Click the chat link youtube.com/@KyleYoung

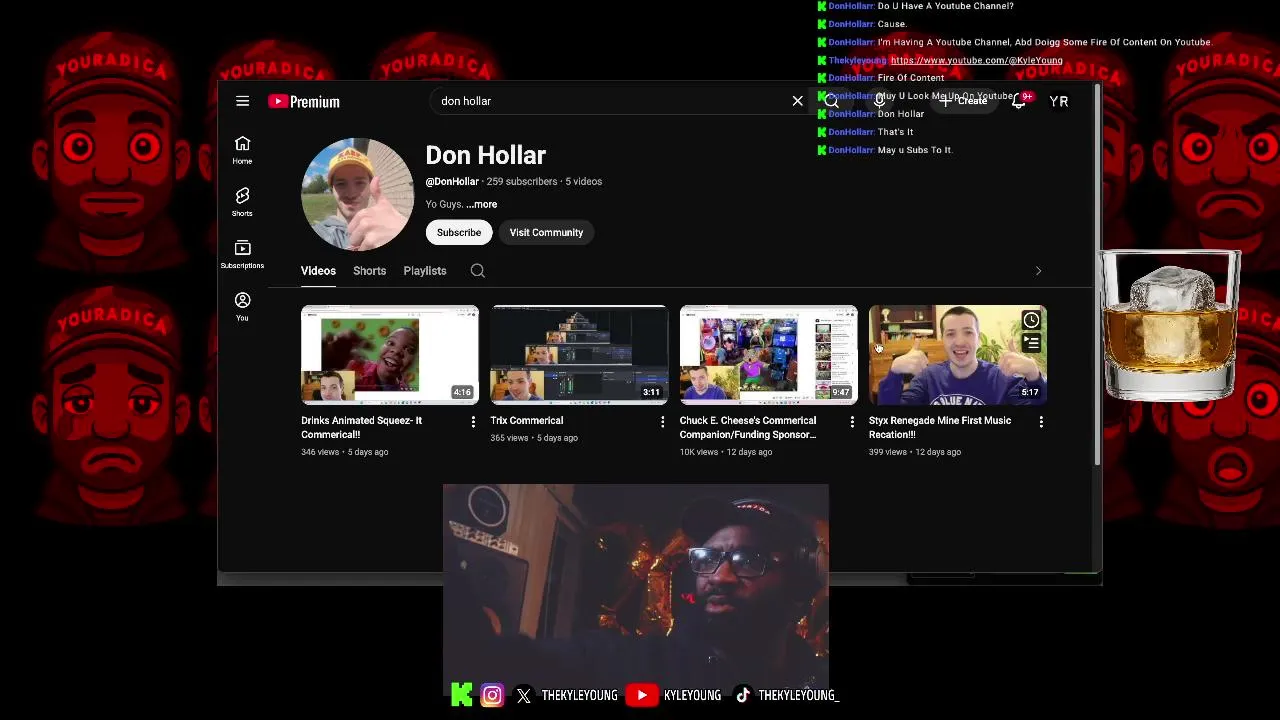(977, 60)
